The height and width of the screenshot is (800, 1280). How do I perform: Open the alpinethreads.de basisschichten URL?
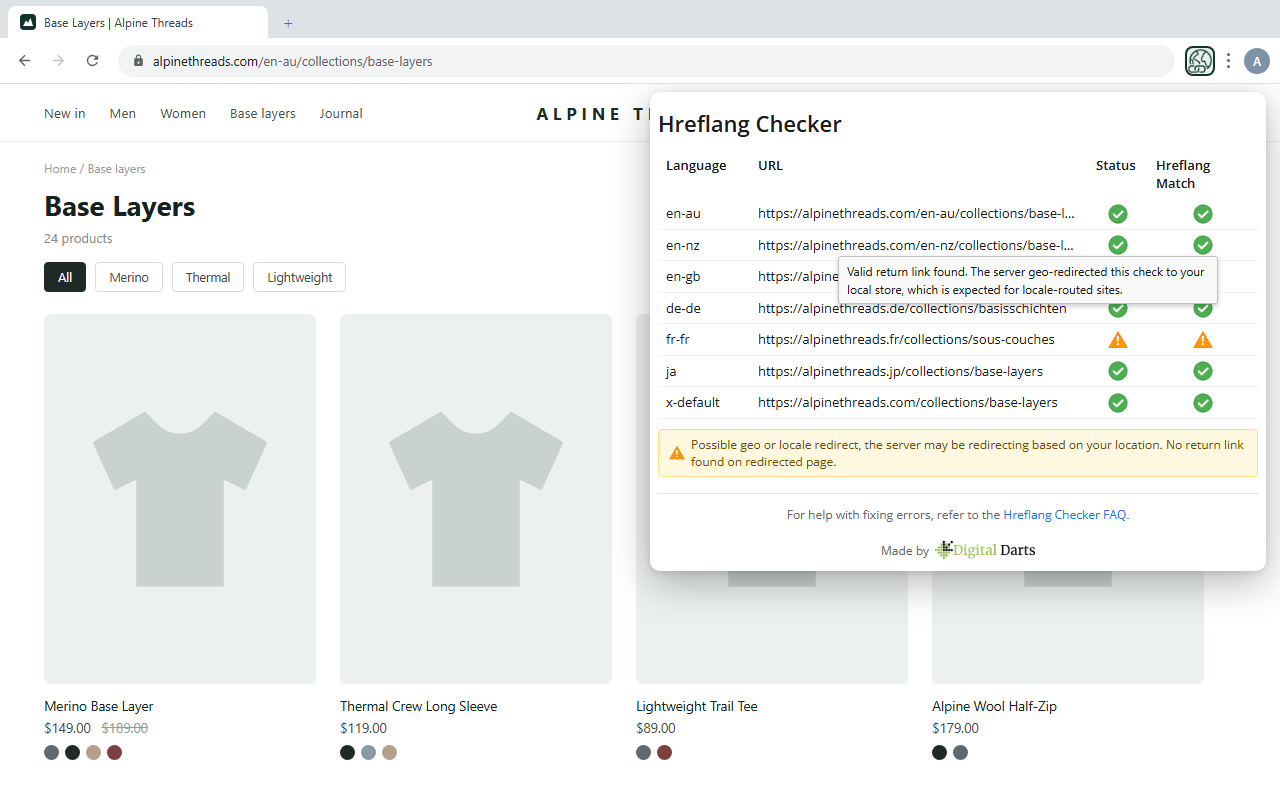pyautogui.click(x=912, y=309)
